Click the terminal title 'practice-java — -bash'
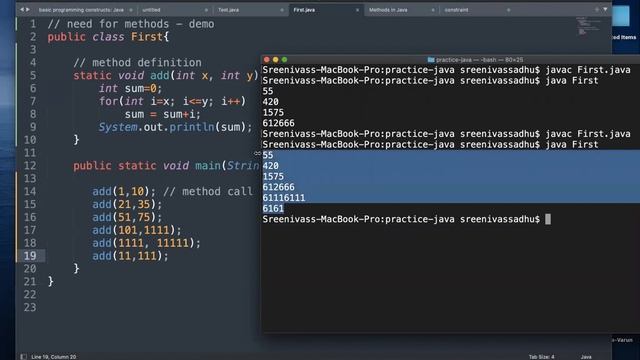 tap(479, 60)
